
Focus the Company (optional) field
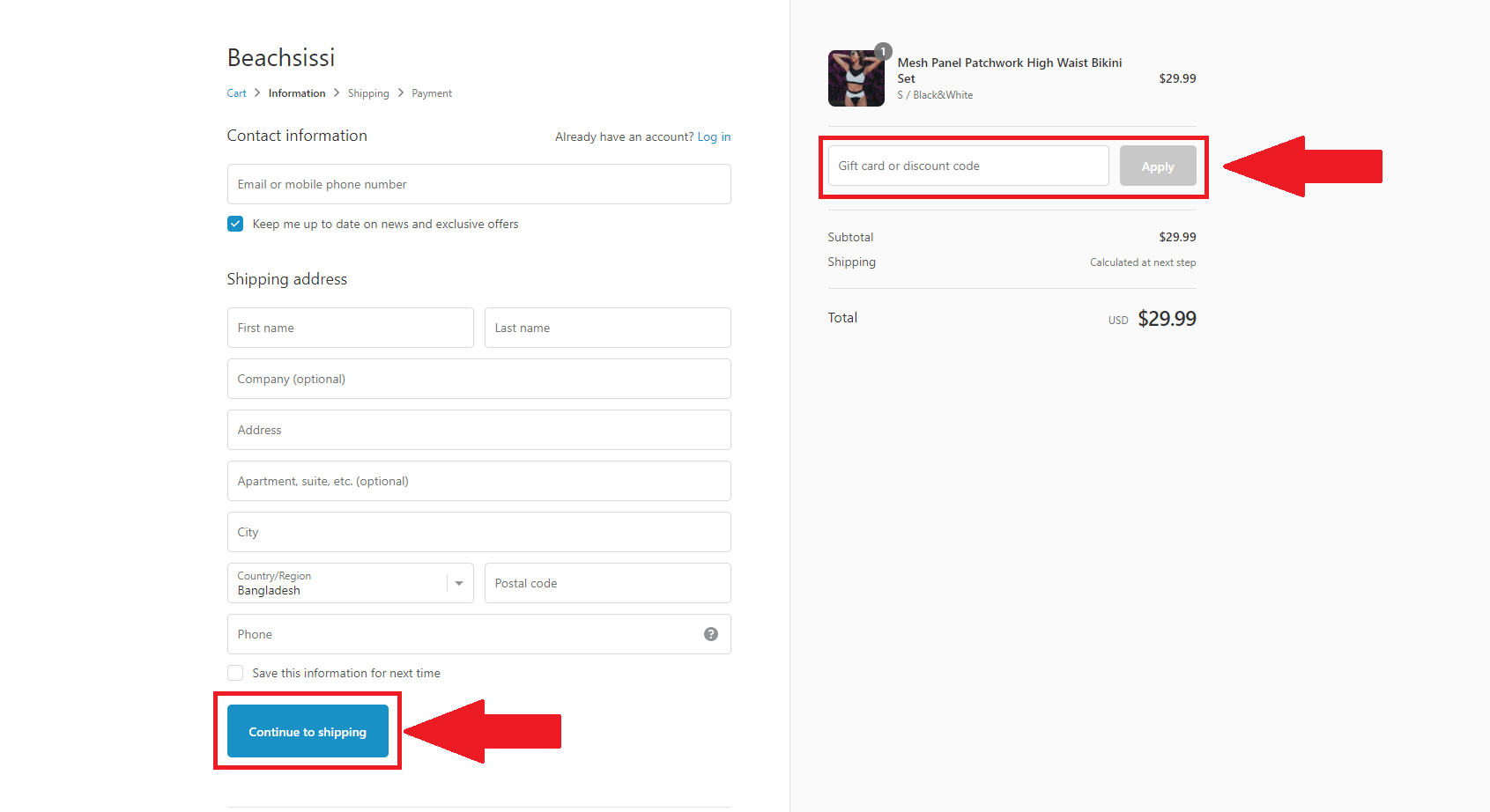(x=478, y=379)
